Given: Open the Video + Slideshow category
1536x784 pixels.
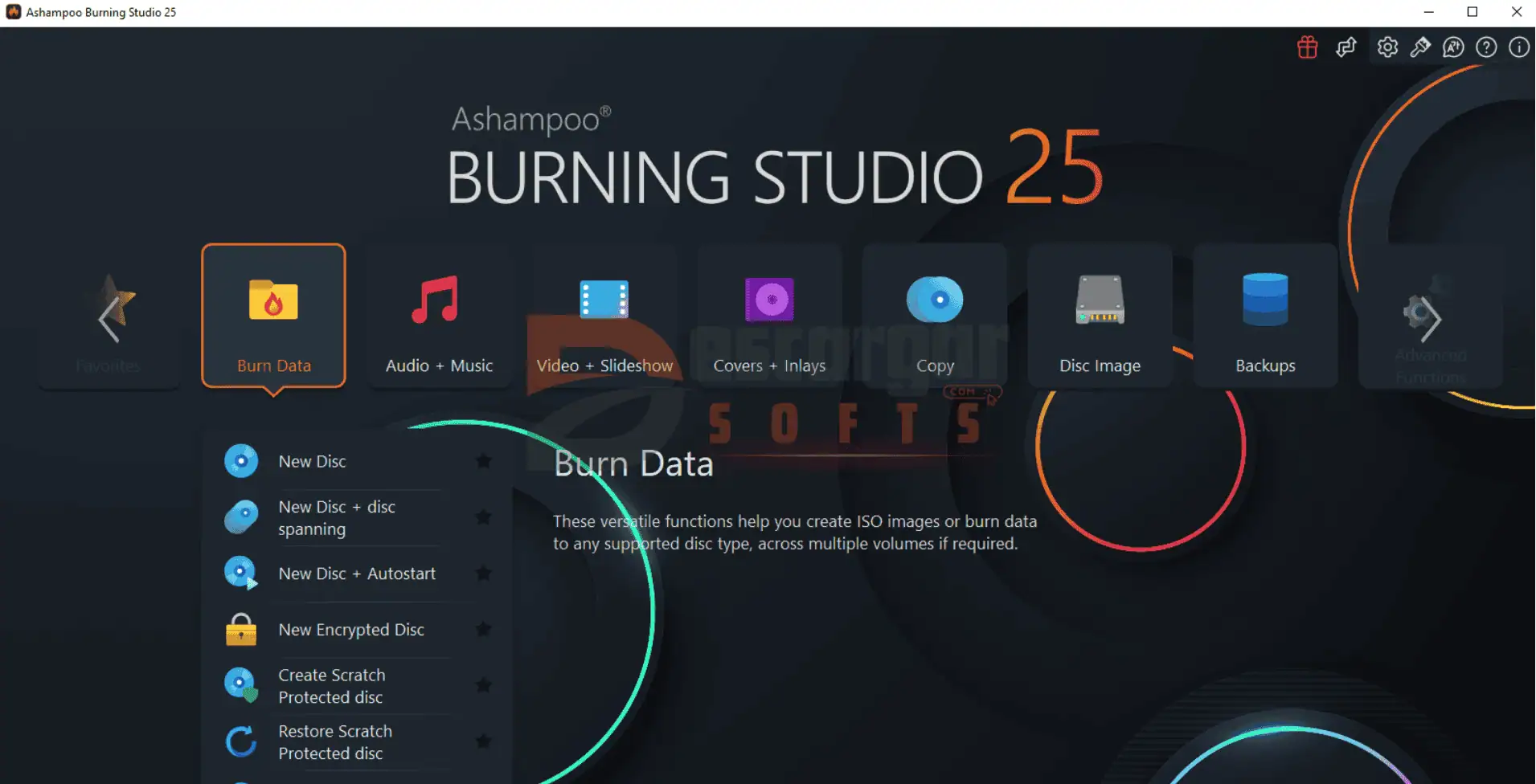Looking at the screenshot, I should point(604,316).
